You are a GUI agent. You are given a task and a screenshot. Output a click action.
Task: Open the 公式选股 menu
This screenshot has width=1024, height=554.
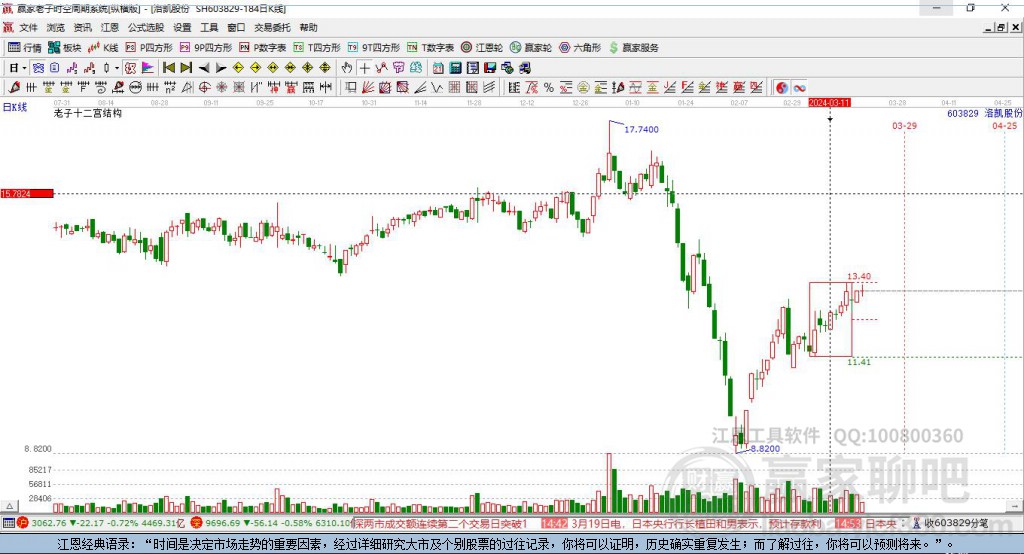146,27
